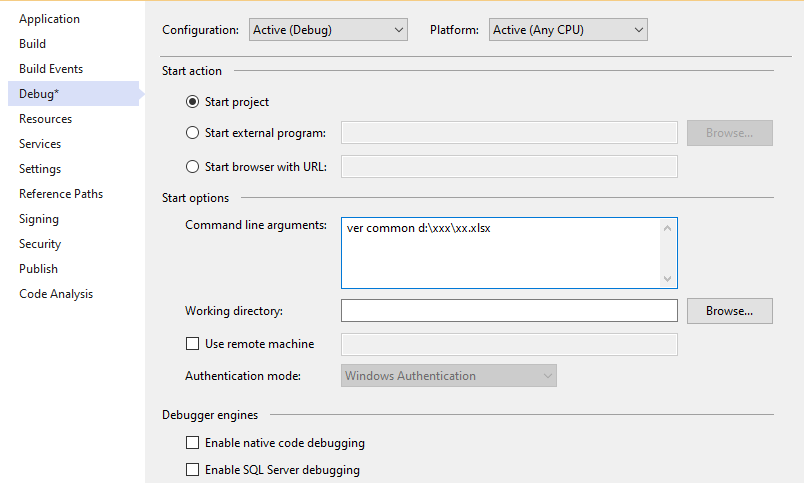804x483 pixels.
Task: Click the Working directory text field
Action: pos(509,311)
